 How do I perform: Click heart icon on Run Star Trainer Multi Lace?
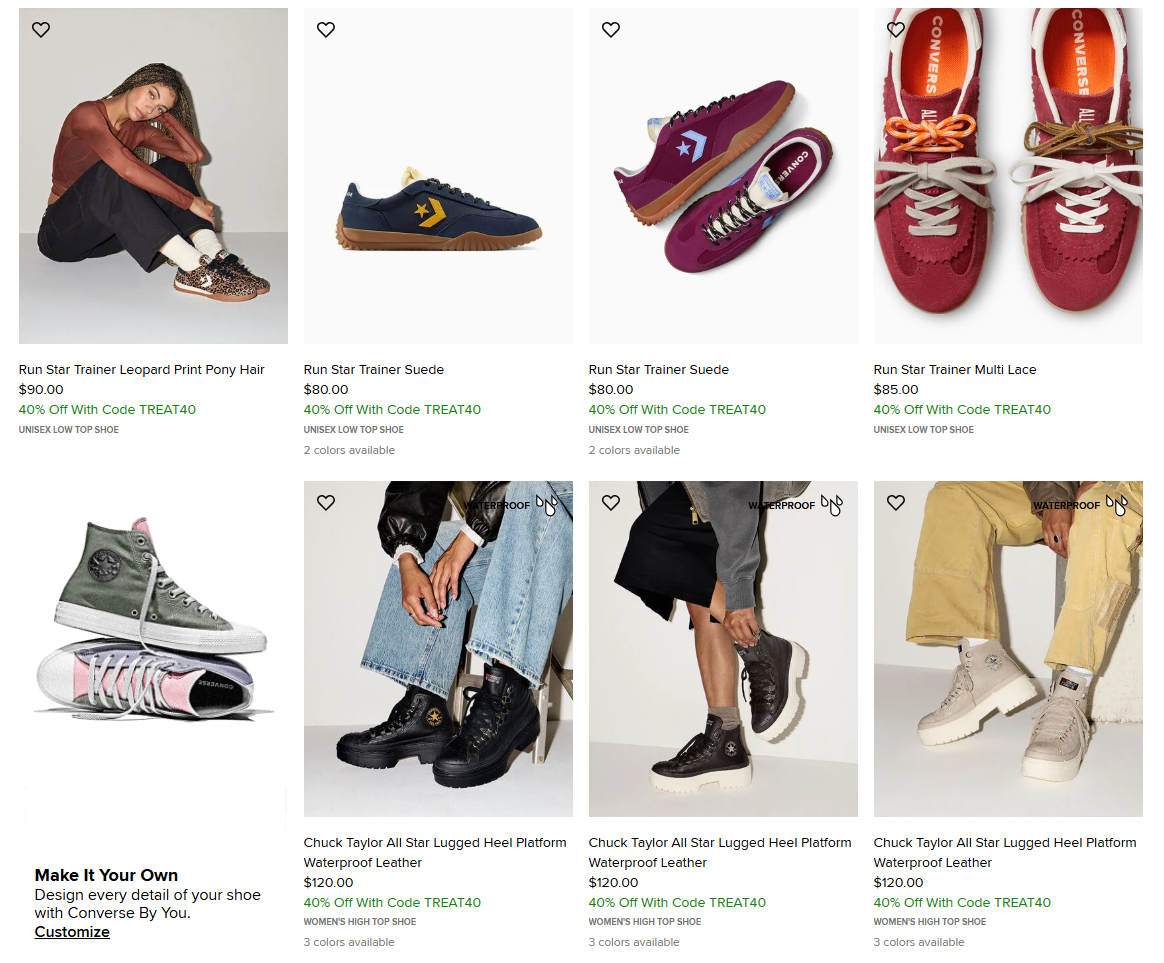coord(896,30)
